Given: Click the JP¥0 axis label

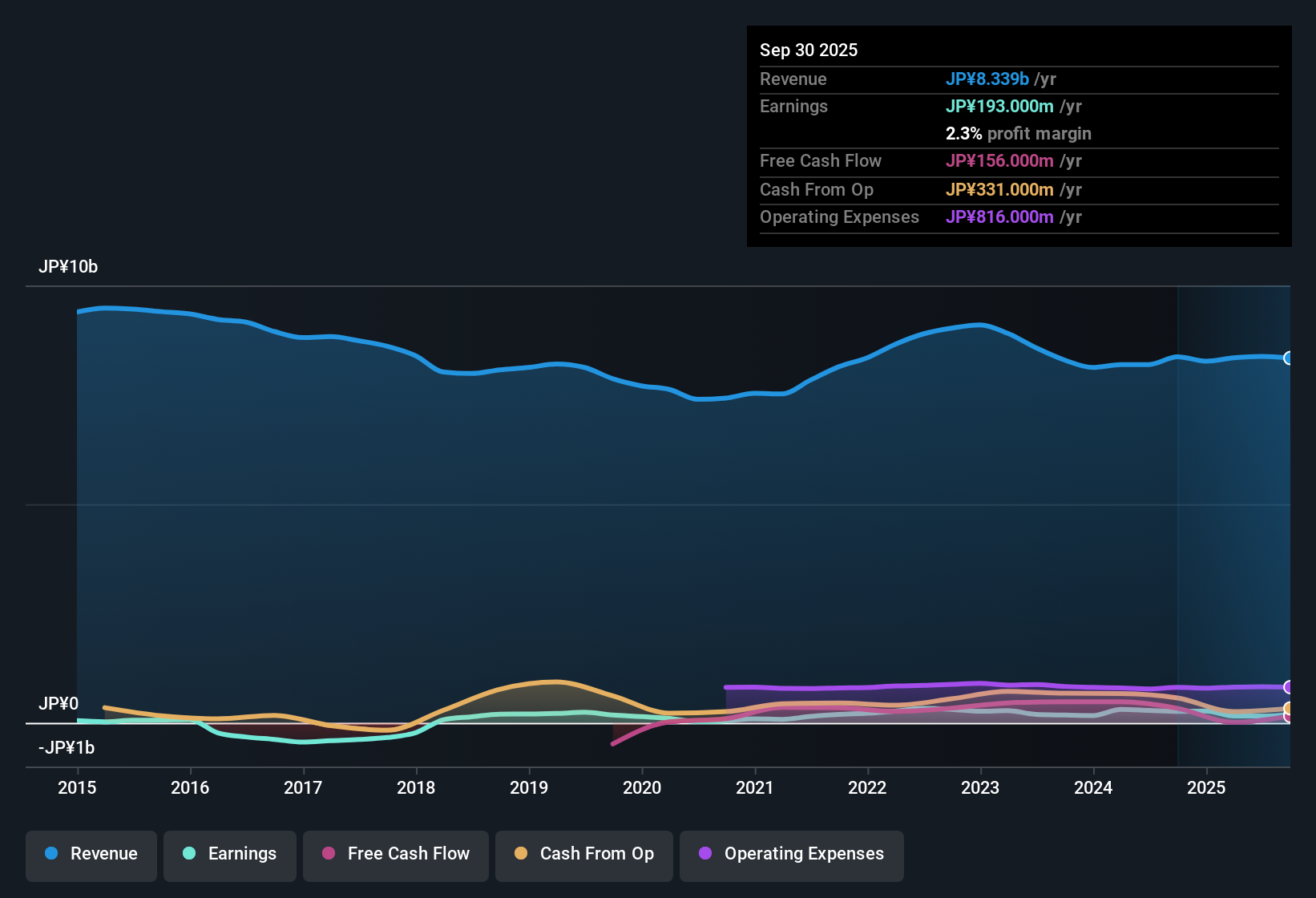Looking at the screenshot, I should click(x=59, y=703).
